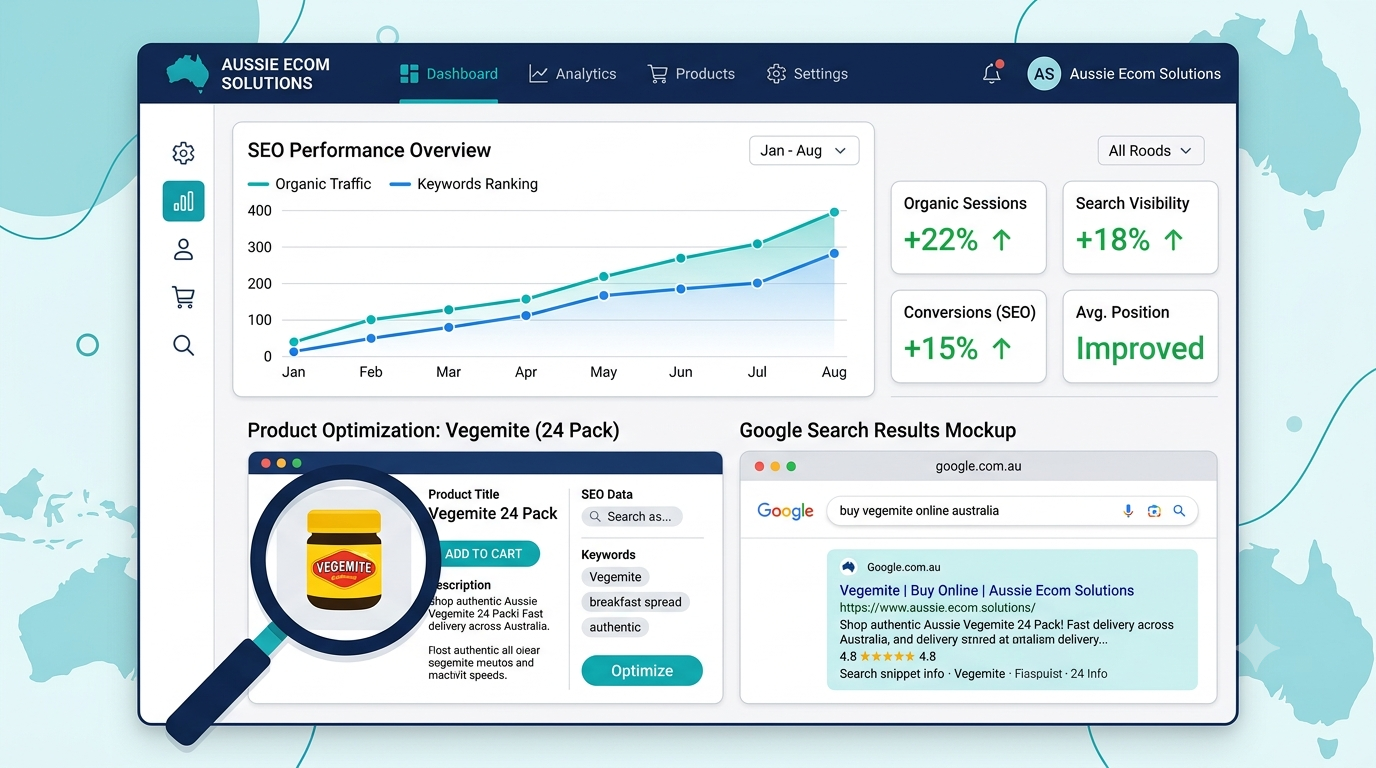Open the user profile sidebar icon
Image resolution: width=1376 pixels, height=768 pixels.
coord(183,249)
